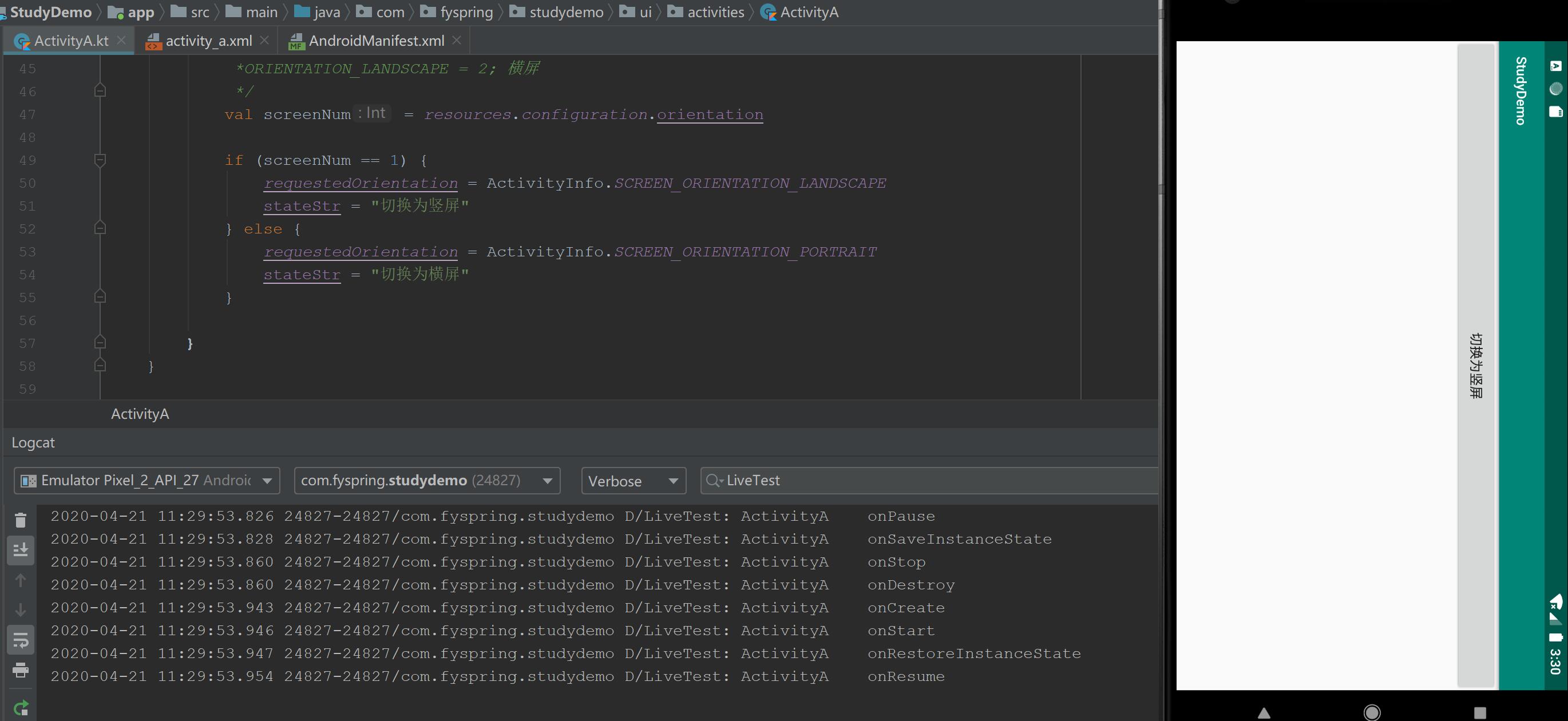Click StudyDemo in the breadcrumb
Image resolution: width=1568 pixels, height=721 pixels.
tap(50, 12)
